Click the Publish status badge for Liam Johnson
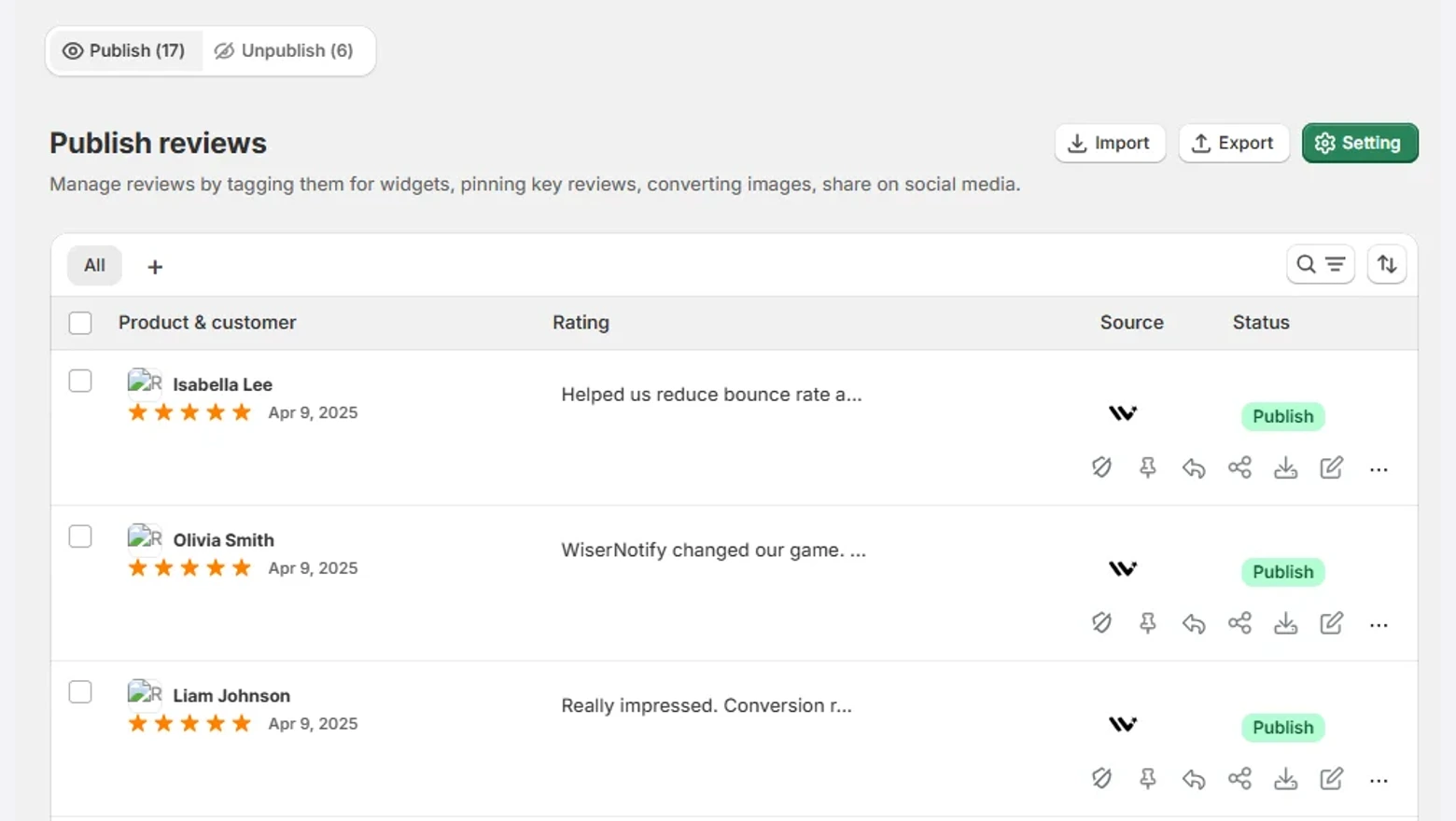The width and height of the screenshot is (1456, 821). (x=1283, y=728)
